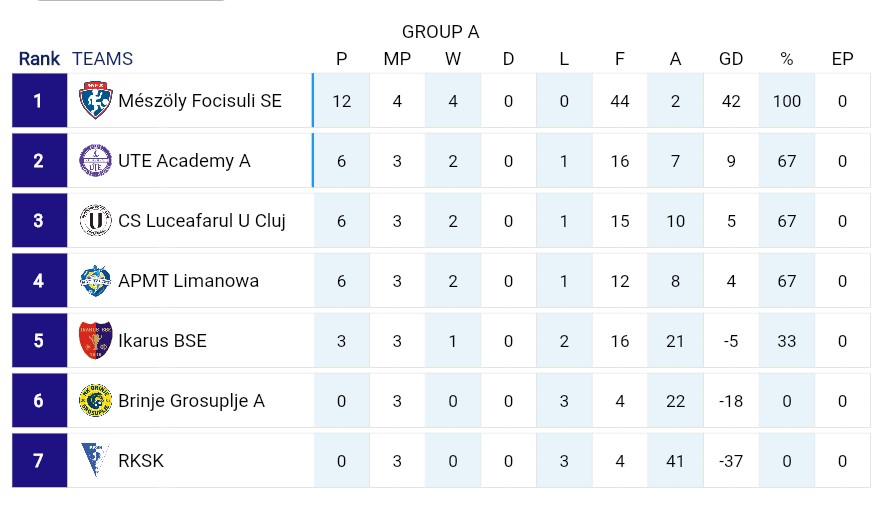882x507 pixels.
Task: Sort table by the Rank header
Action: coord(39,59)
